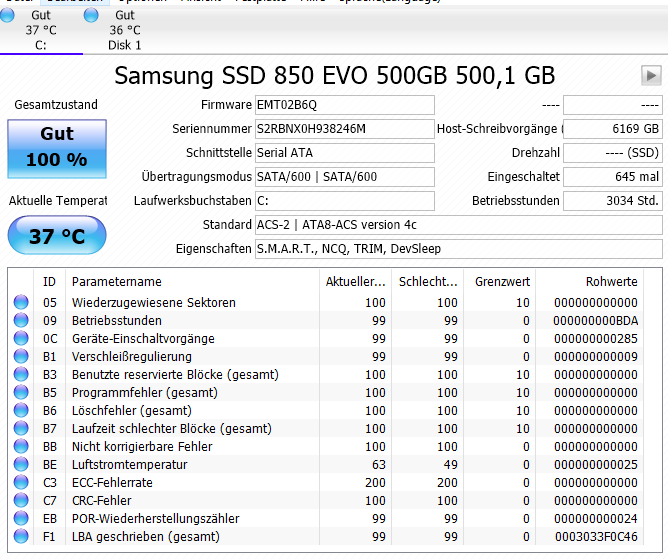Click the Parametername column header

pyautogui.click(x=192, y=282)
